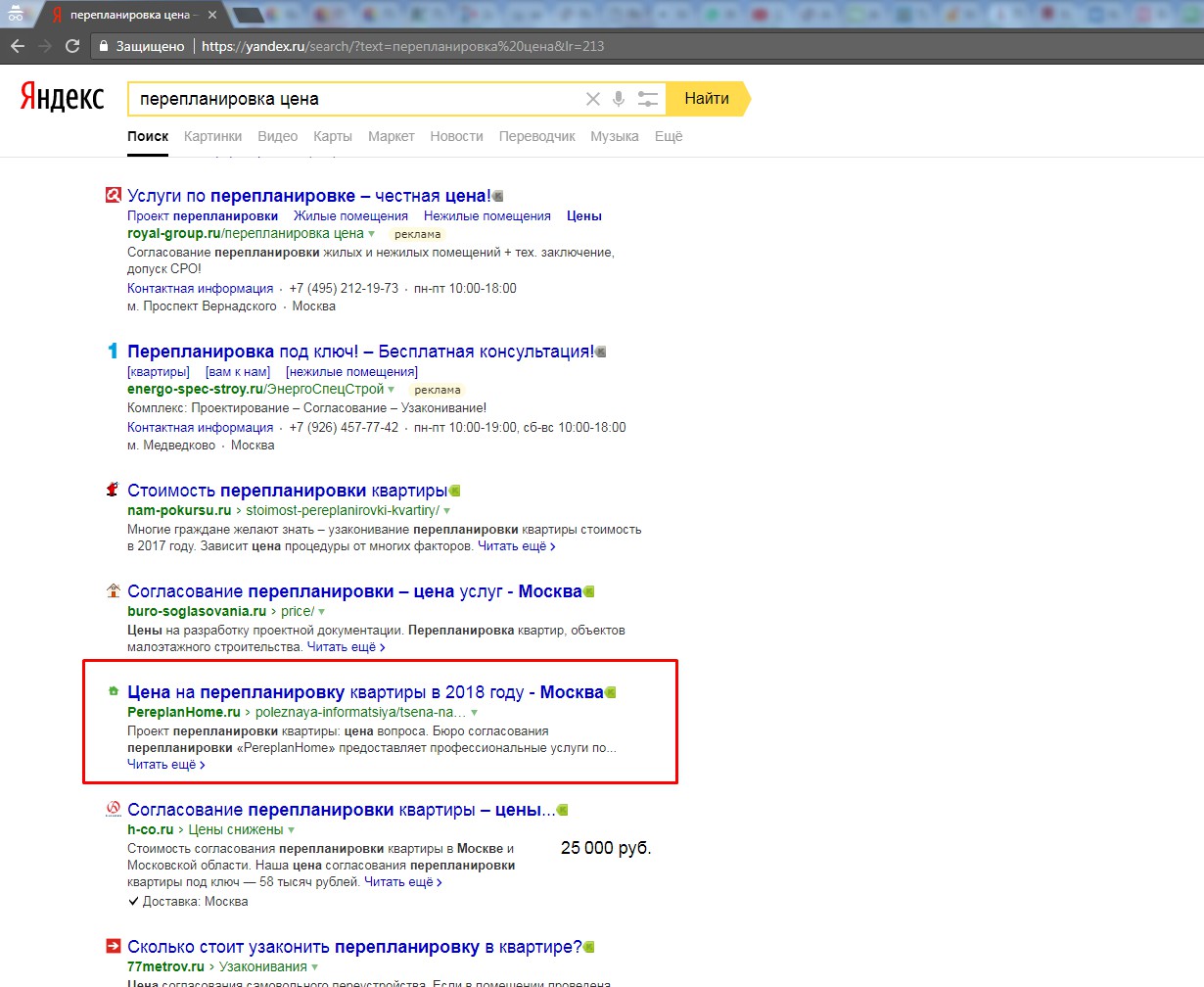The image size is (1204, 987).
Task: Click the '25 000 руб.' price text
Action: pyautogui.click(x=606, y=848)
